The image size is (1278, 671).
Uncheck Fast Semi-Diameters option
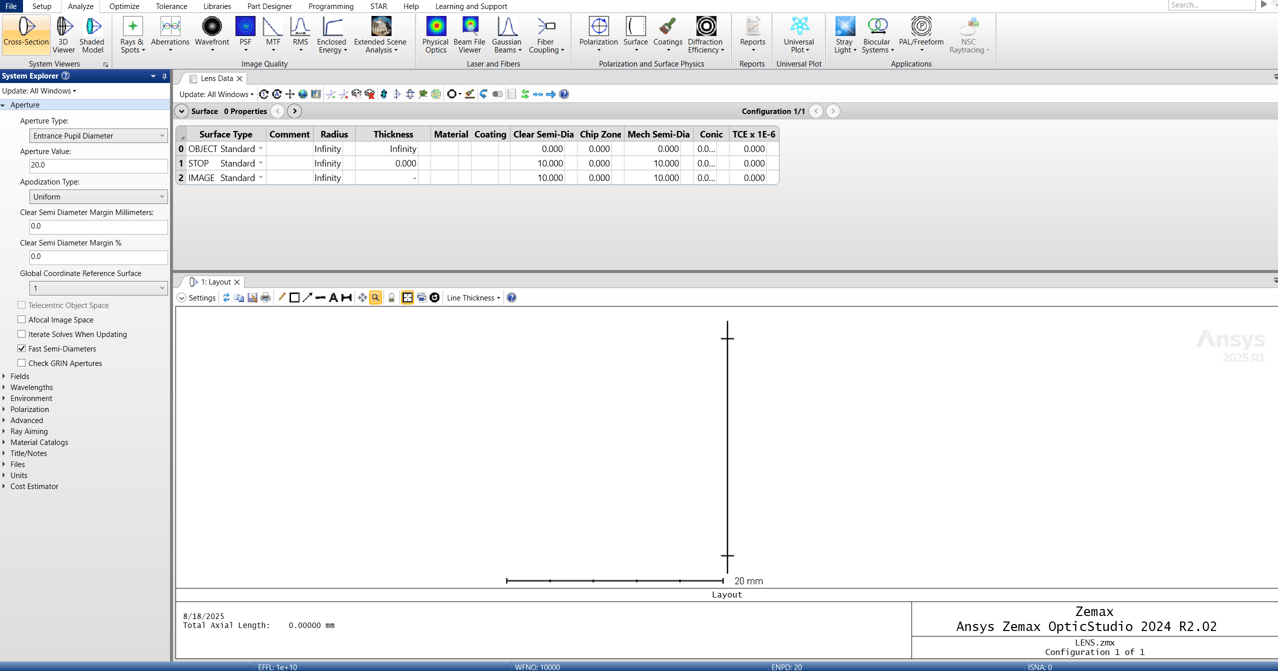[22, 349]
